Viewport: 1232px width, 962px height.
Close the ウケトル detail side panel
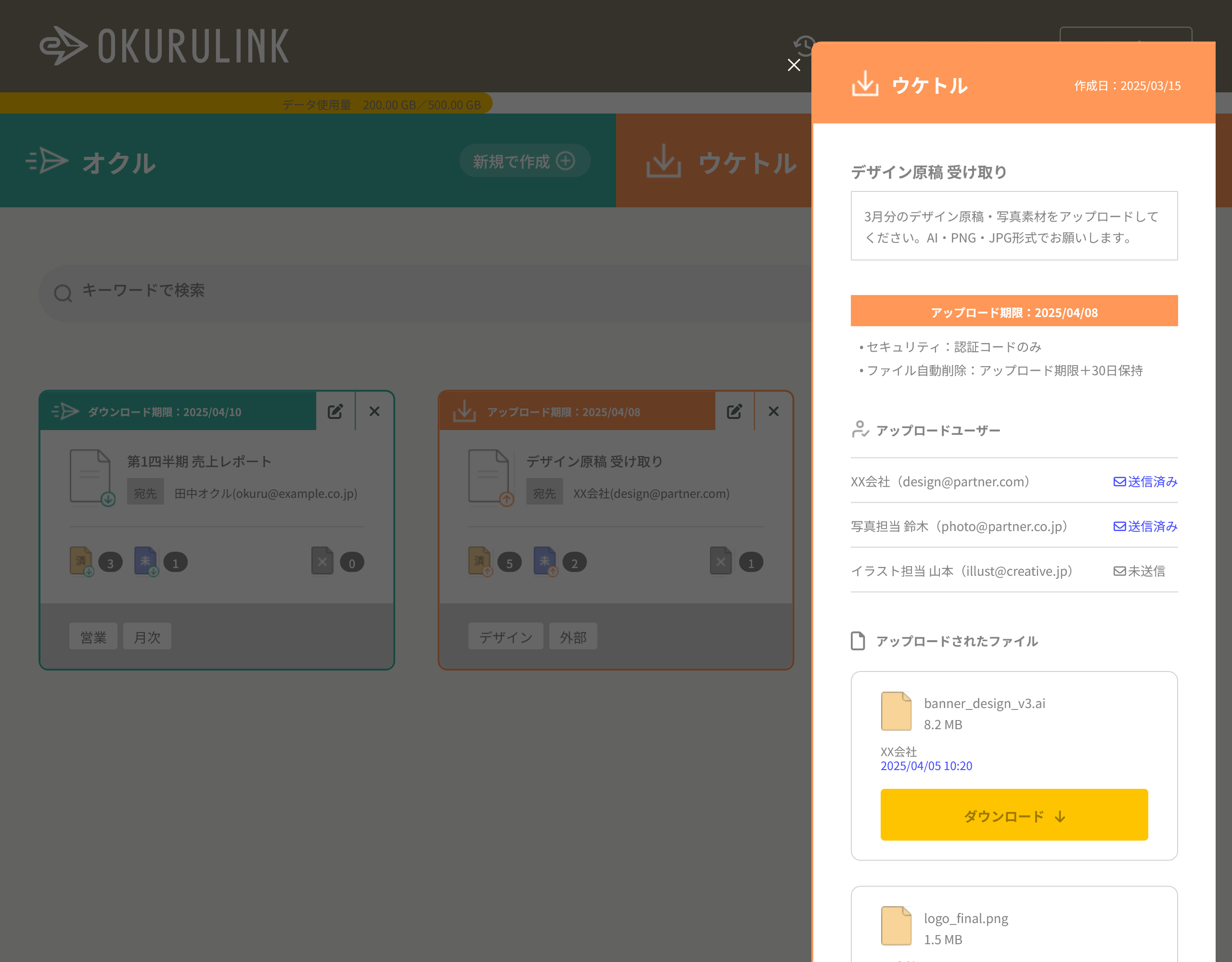pyautogui.click(x=794, y=65)
